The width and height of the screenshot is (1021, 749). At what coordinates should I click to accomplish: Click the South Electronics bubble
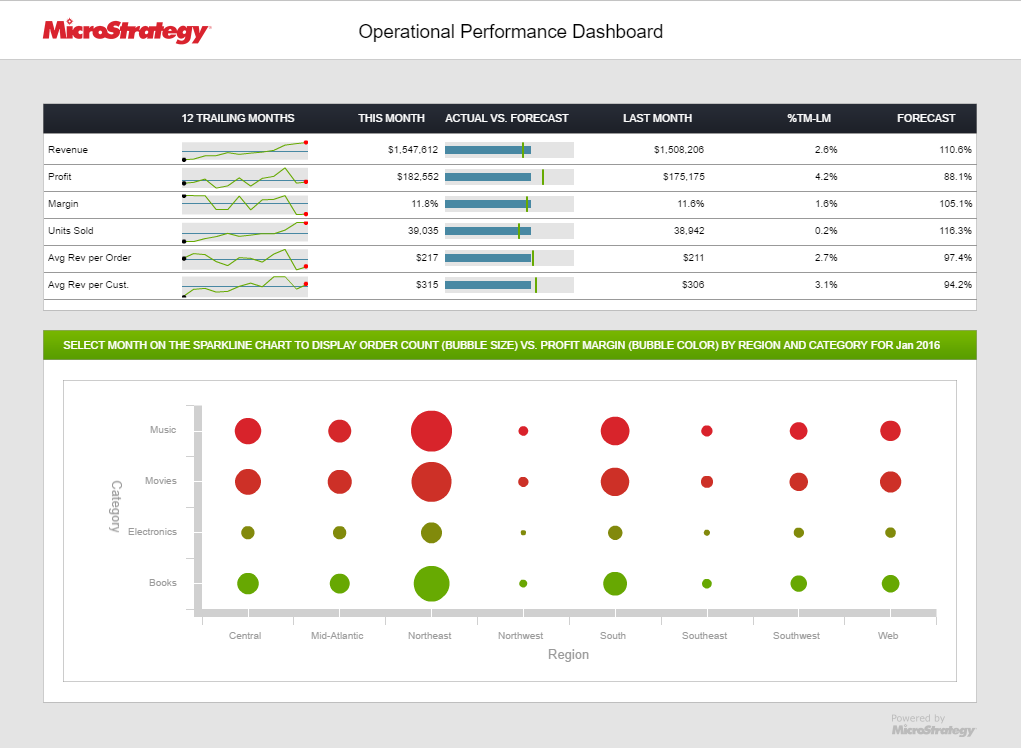(x=615, y=533)
